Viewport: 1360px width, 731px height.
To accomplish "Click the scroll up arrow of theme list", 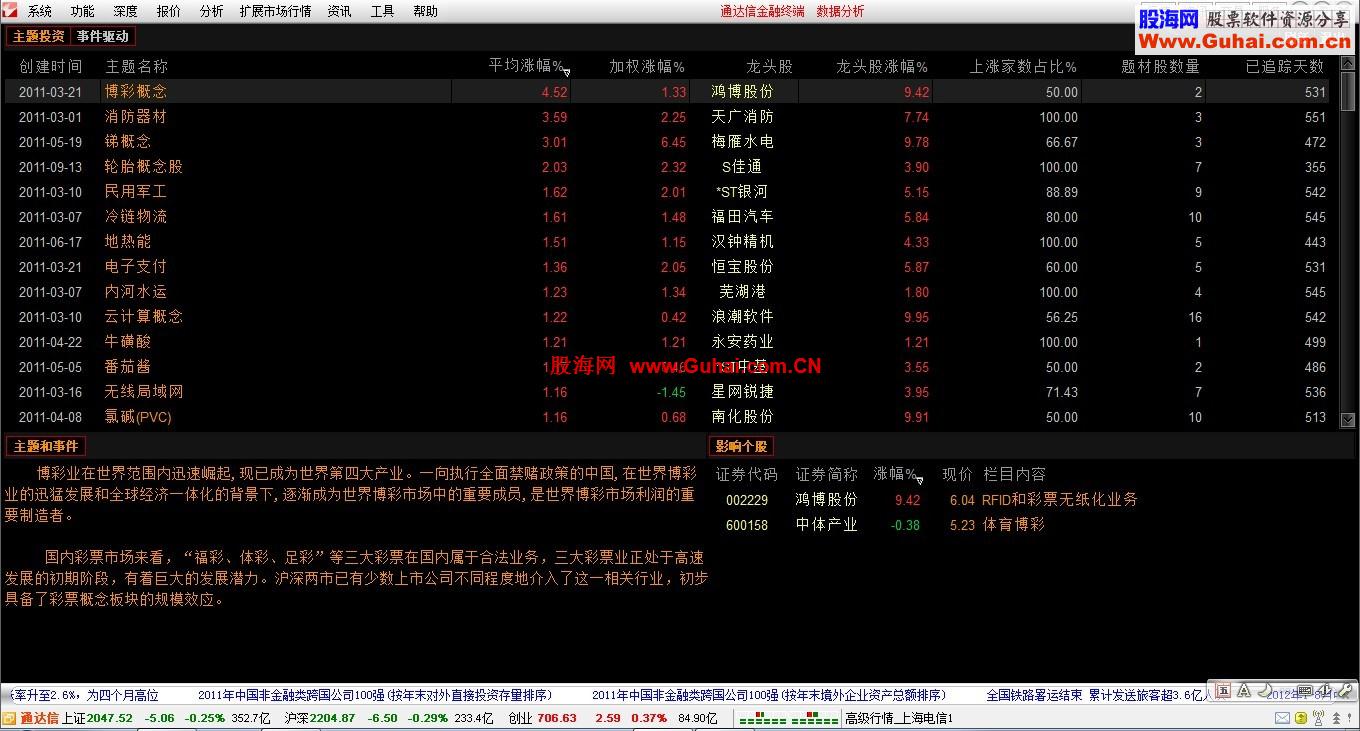I will (x=1347, y=65).
